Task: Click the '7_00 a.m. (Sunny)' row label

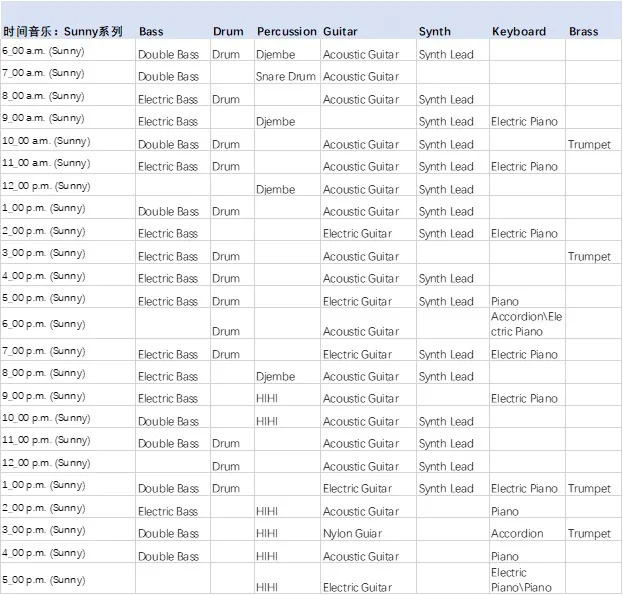Action: (x=43, y=73)
